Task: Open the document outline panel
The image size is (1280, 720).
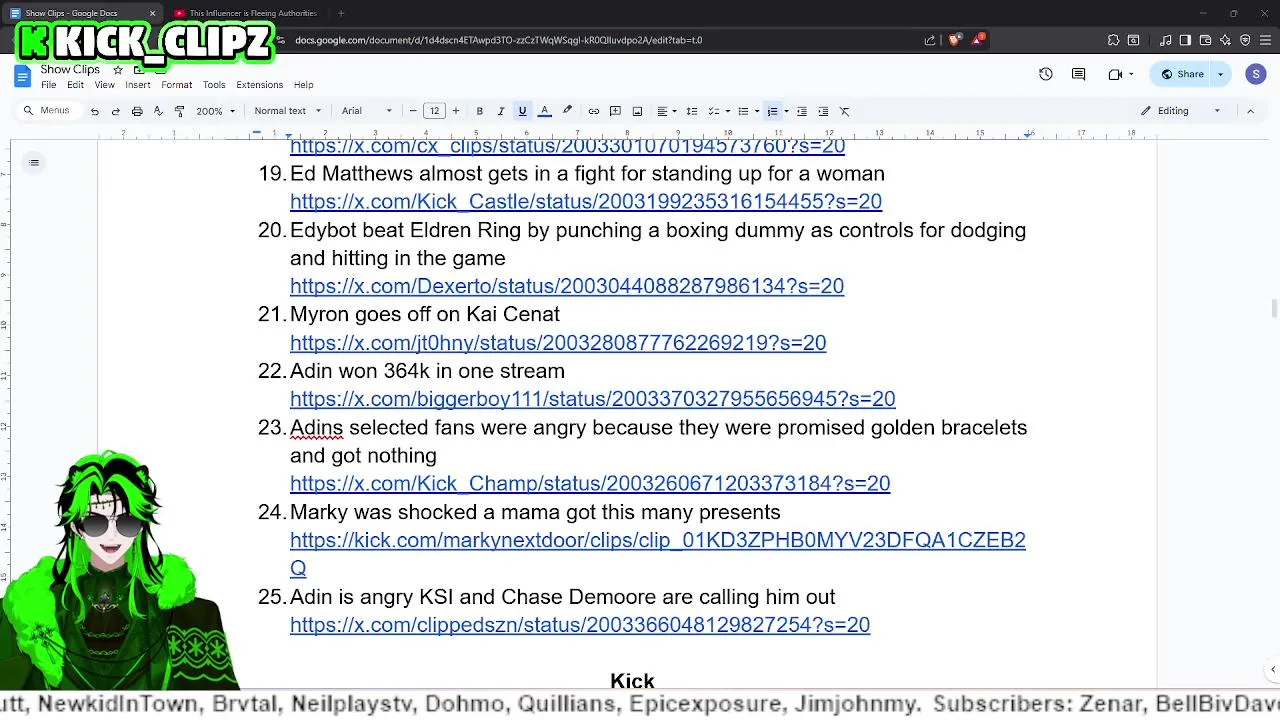Action: point(34,163)
